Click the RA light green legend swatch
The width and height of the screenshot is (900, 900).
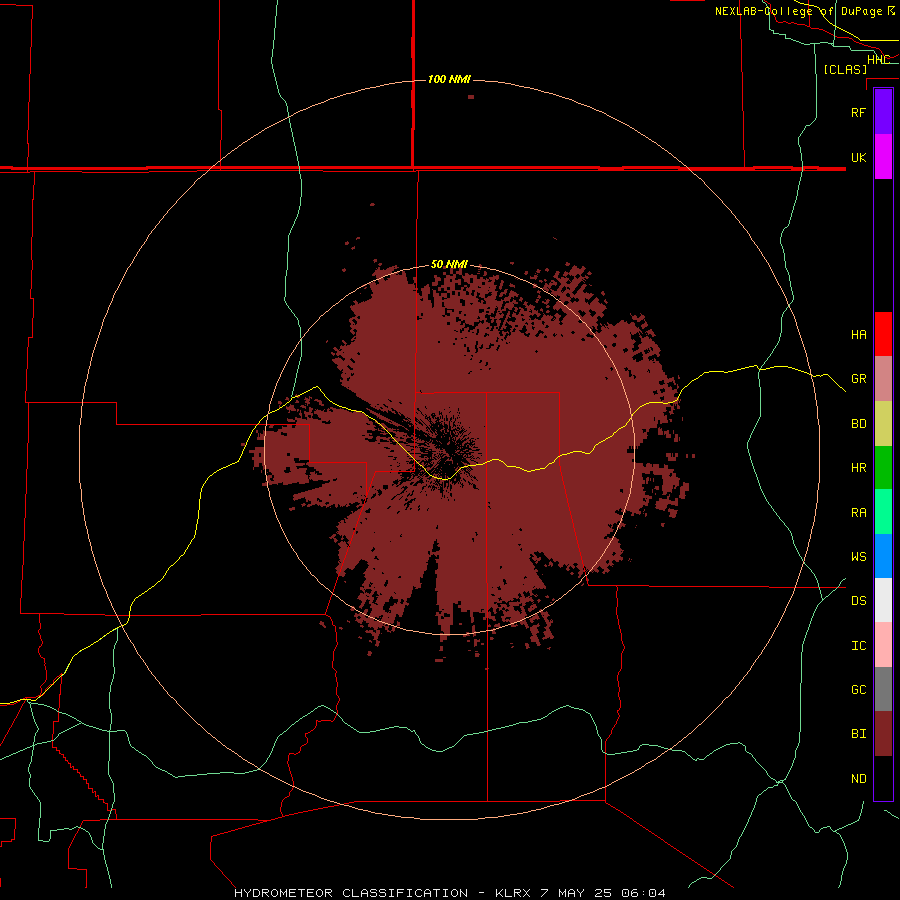point(883,512)
